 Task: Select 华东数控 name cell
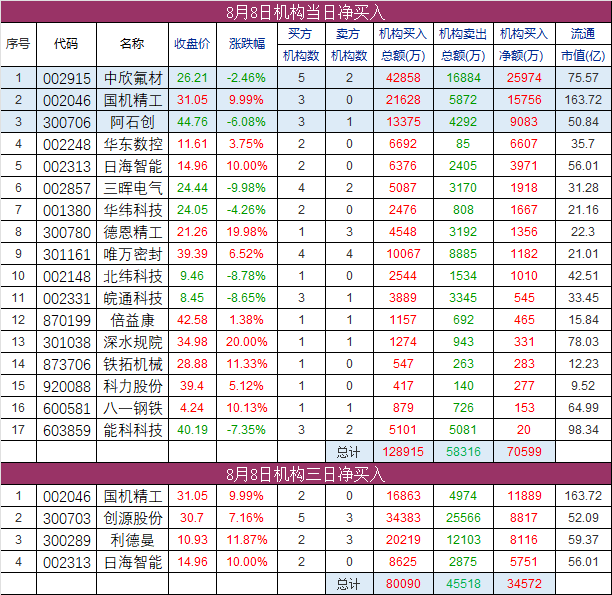click(133, 144)
